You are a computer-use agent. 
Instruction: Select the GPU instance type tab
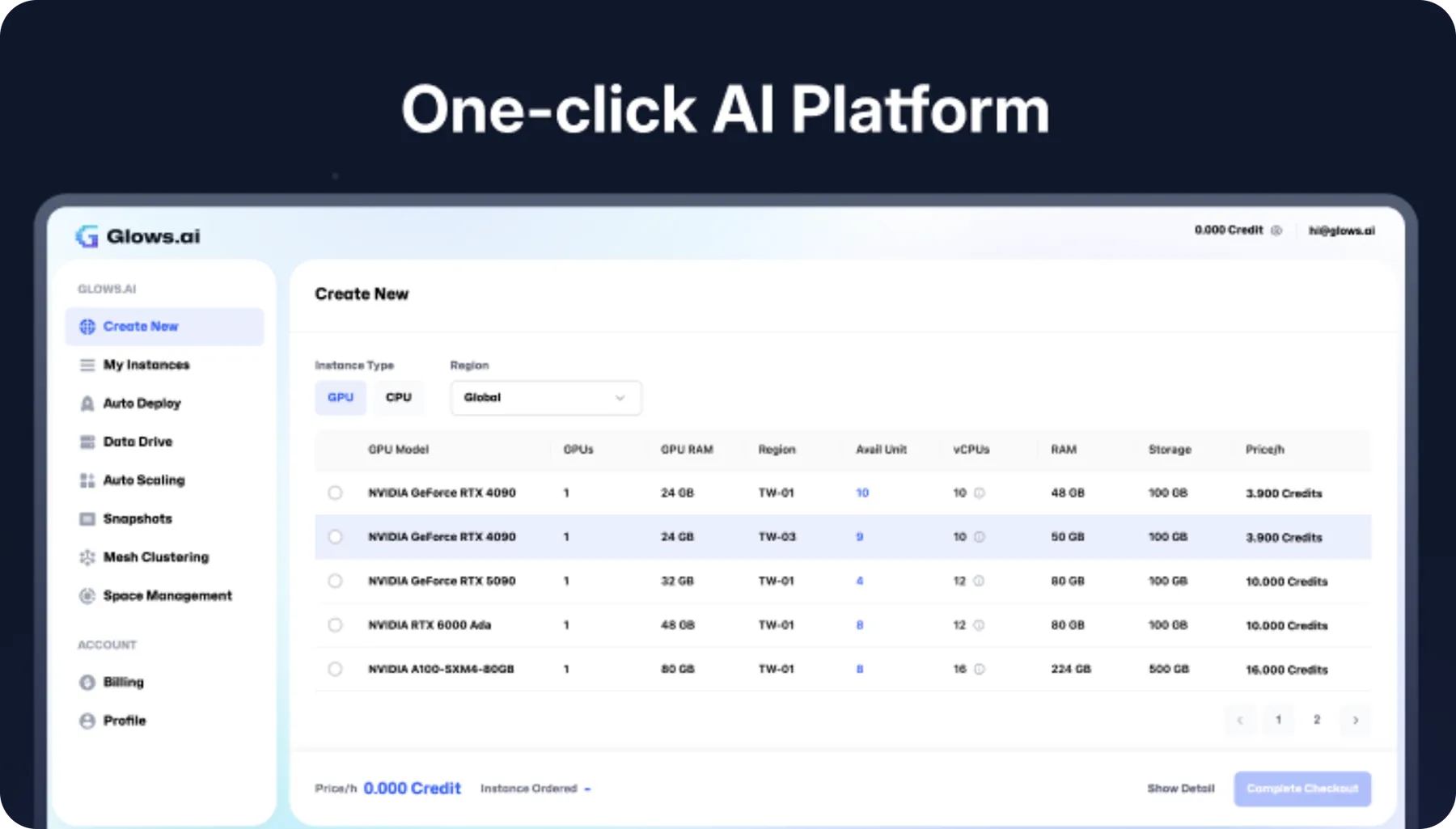click(x=340, y=398)
